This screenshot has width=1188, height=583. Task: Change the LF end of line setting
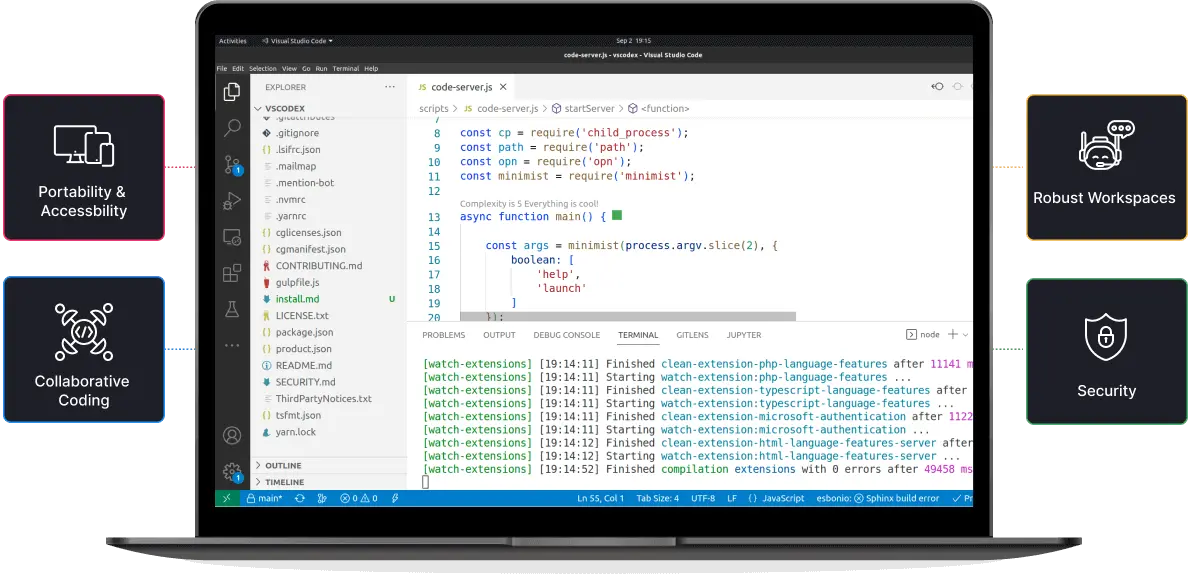732,498
